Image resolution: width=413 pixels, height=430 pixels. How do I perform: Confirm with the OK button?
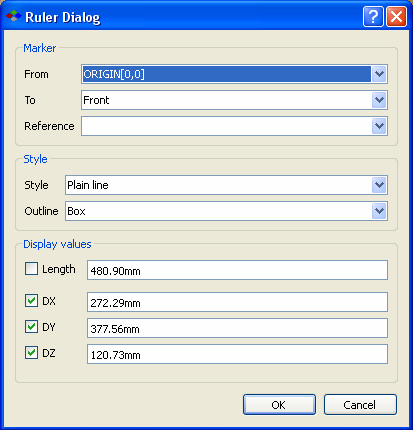click(x=279, y=405)
